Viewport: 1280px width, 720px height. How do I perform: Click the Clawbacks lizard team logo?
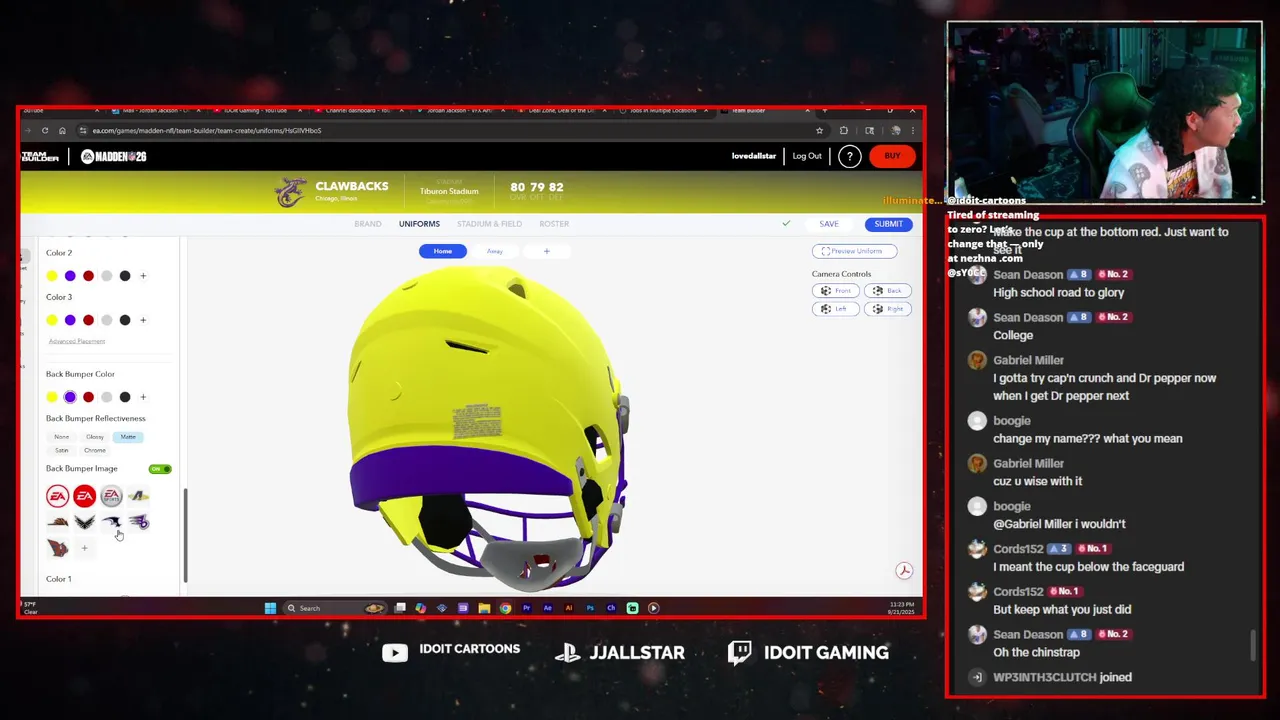coord(291,191)
